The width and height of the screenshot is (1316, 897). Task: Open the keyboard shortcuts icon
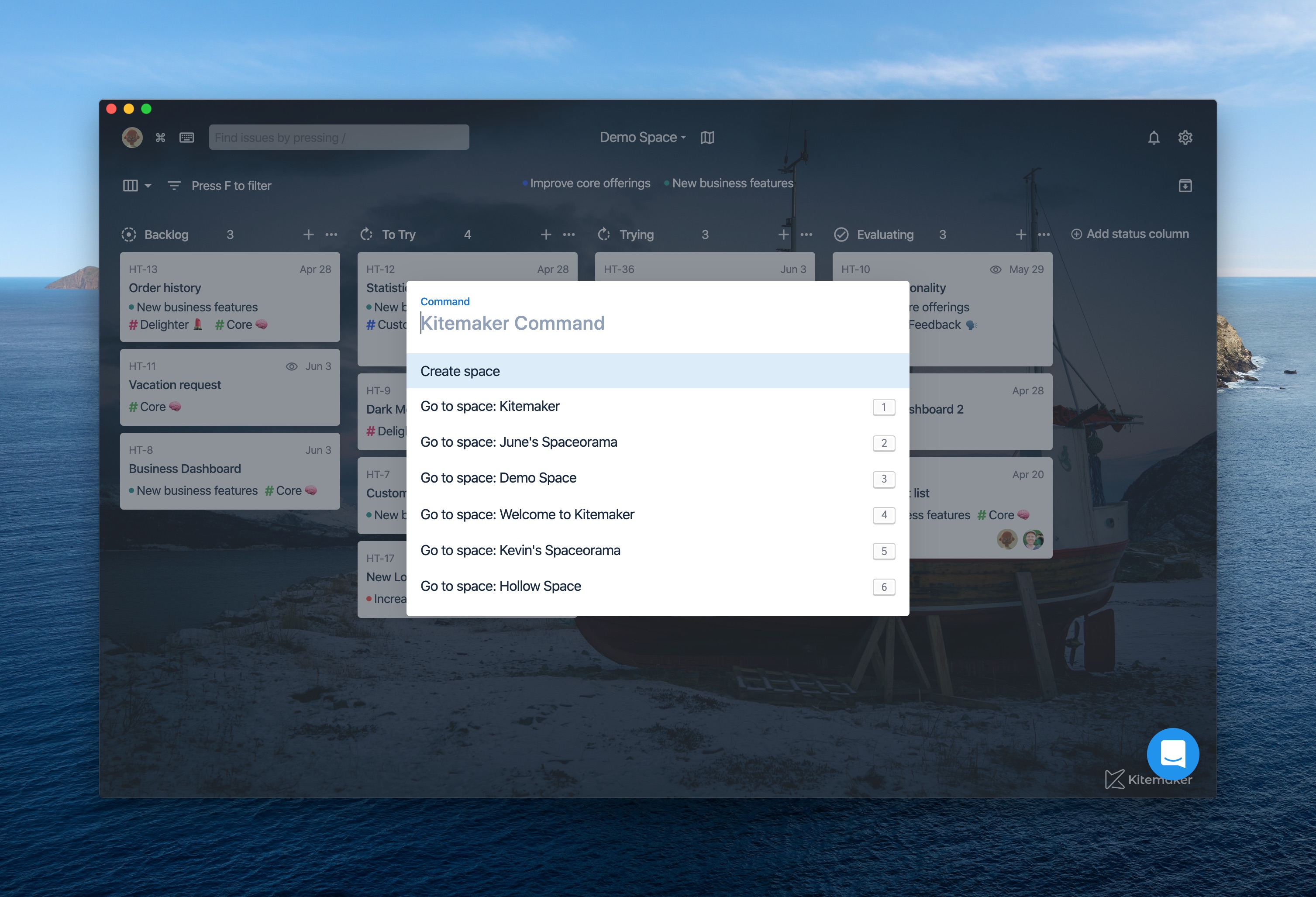(x=187, y=138)
